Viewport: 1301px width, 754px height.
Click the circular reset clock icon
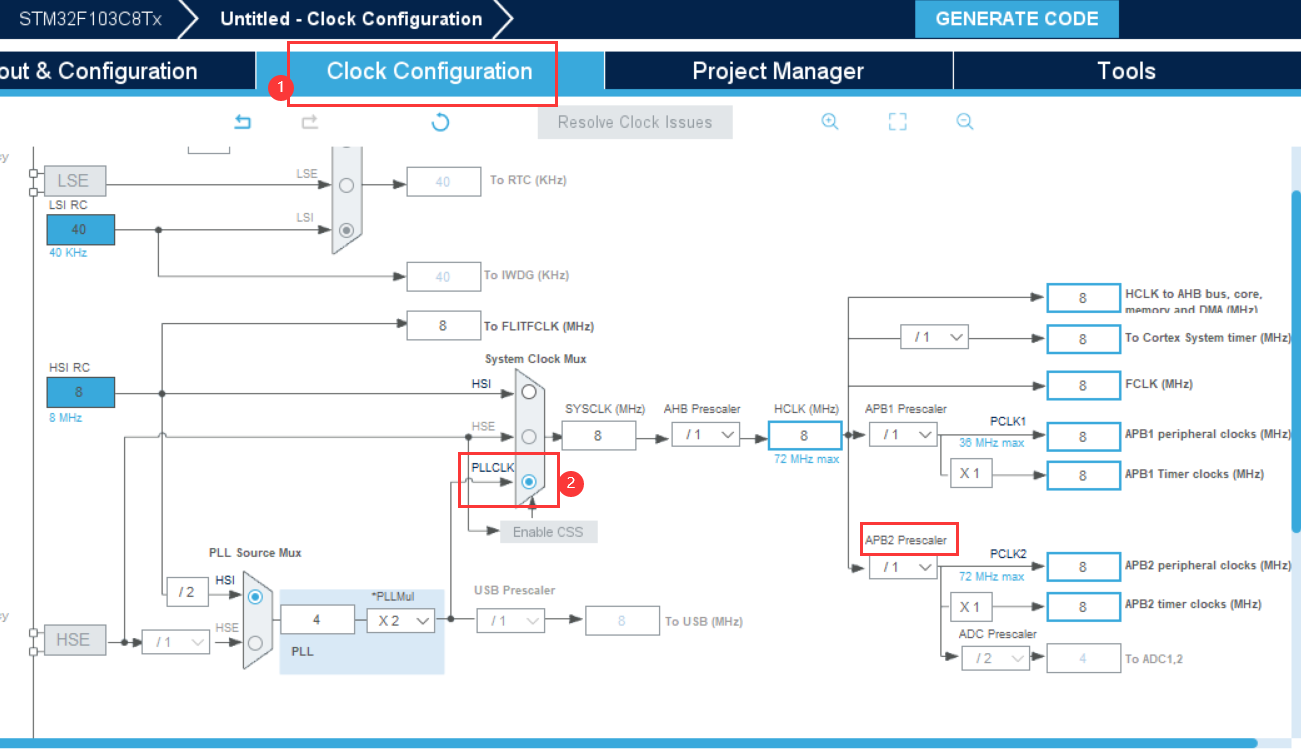(x=440, y=122)
